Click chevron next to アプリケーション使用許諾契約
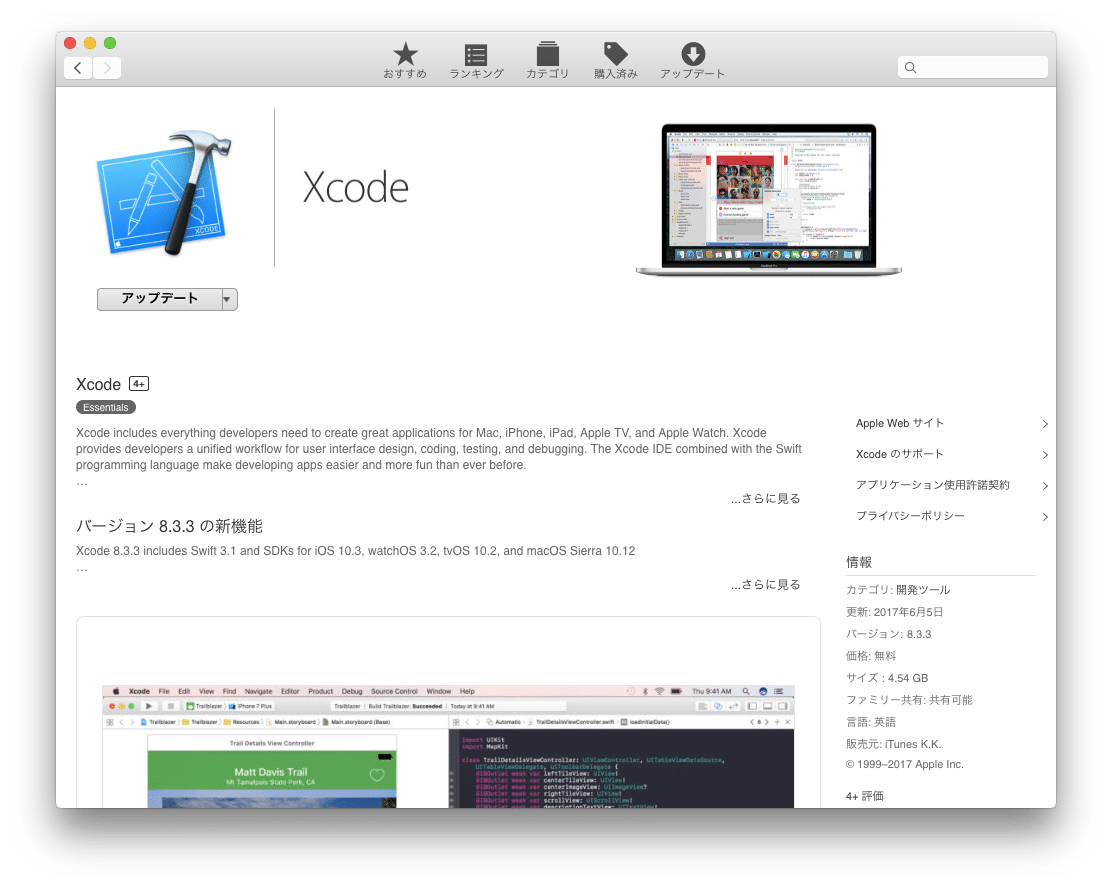This screenshot has height=888, width=1112. [x=1045, y=486]
